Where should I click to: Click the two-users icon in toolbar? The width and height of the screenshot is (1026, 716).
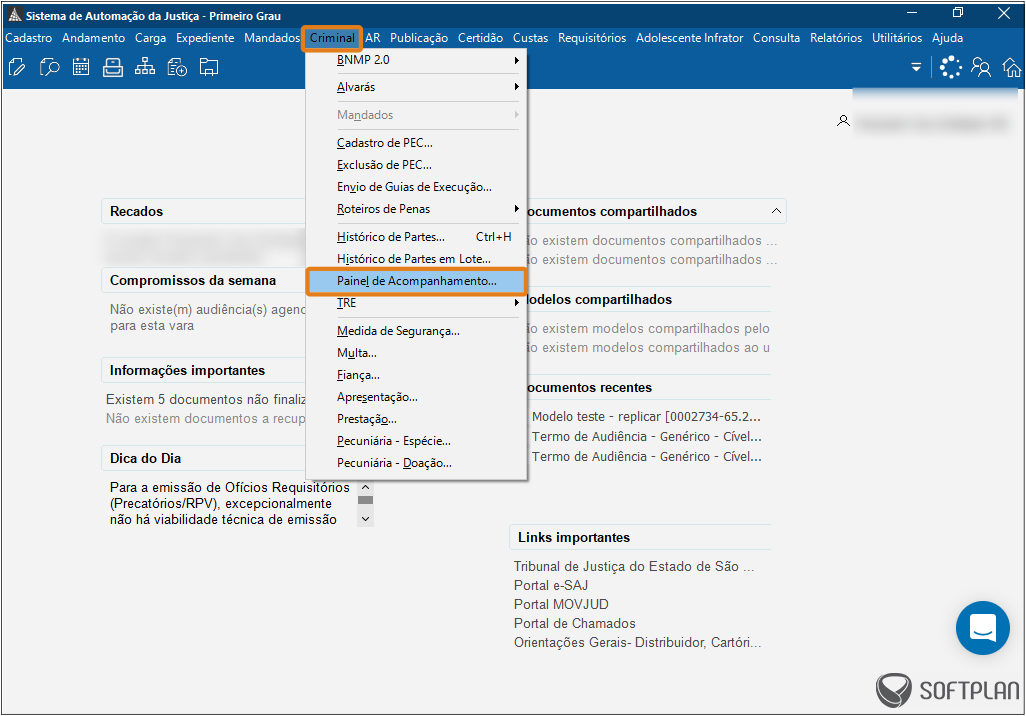click(981, 67)
